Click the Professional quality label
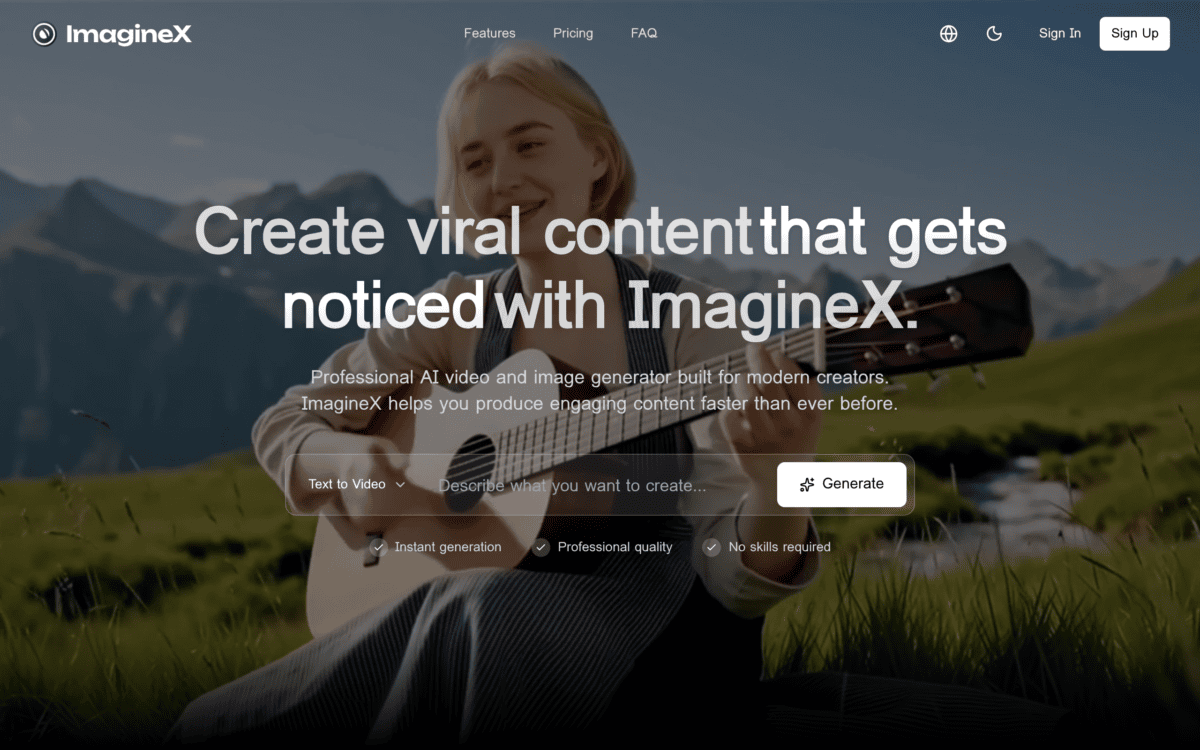 615,547
